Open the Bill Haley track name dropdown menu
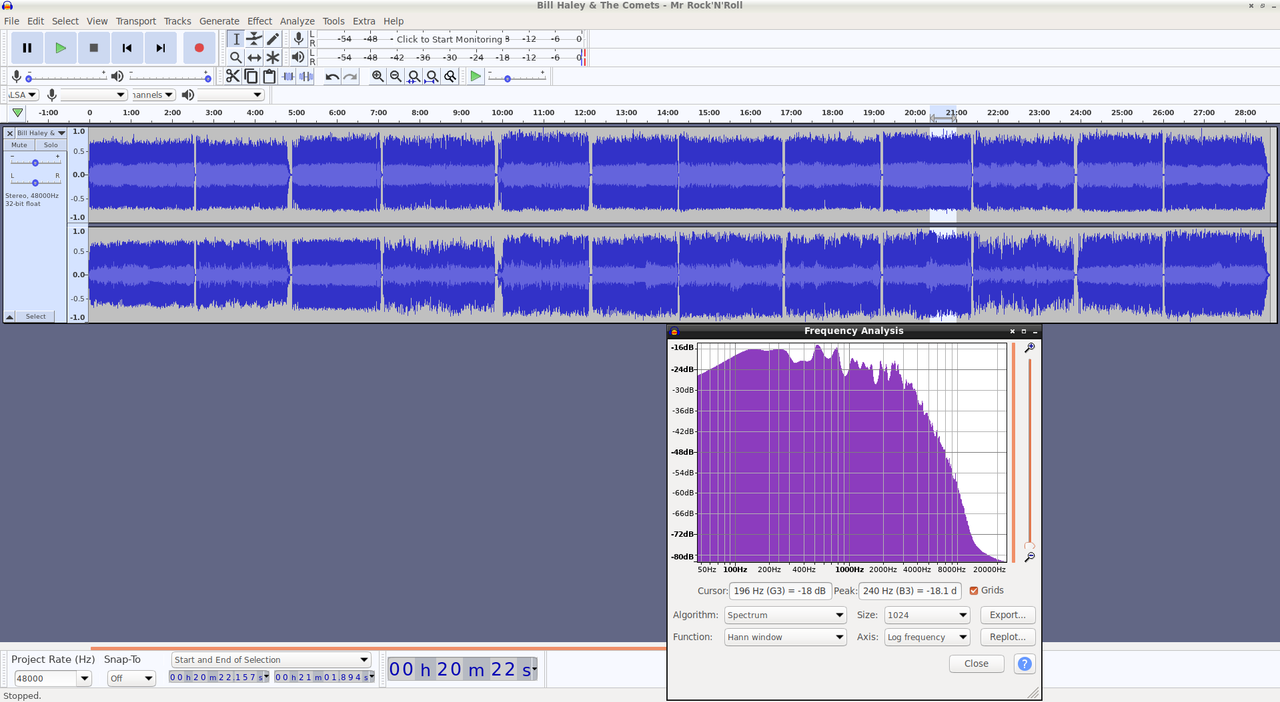Screen dimensions: 1280x702 (41, 133)
